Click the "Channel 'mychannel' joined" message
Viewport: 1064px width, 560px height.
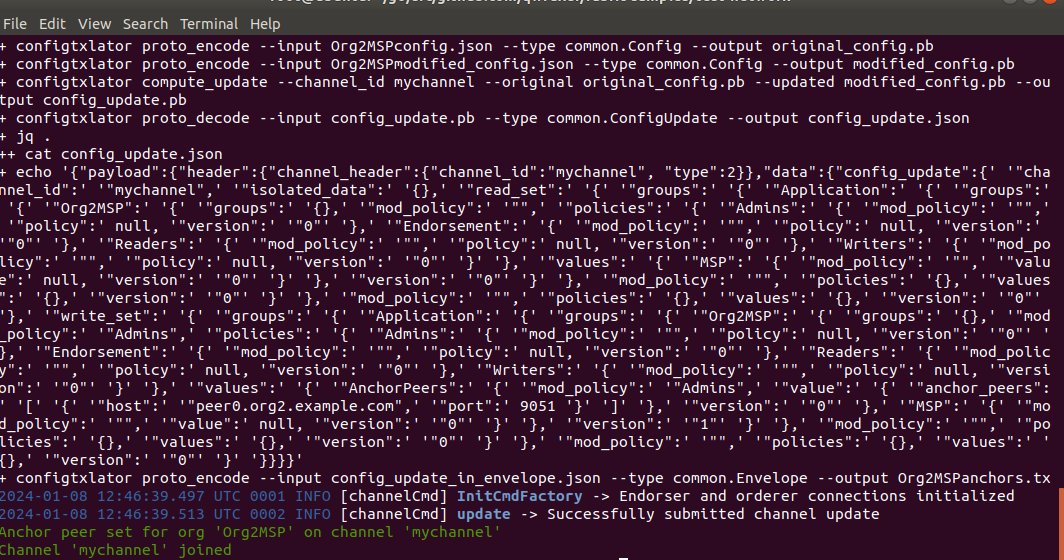pos(115,550)
